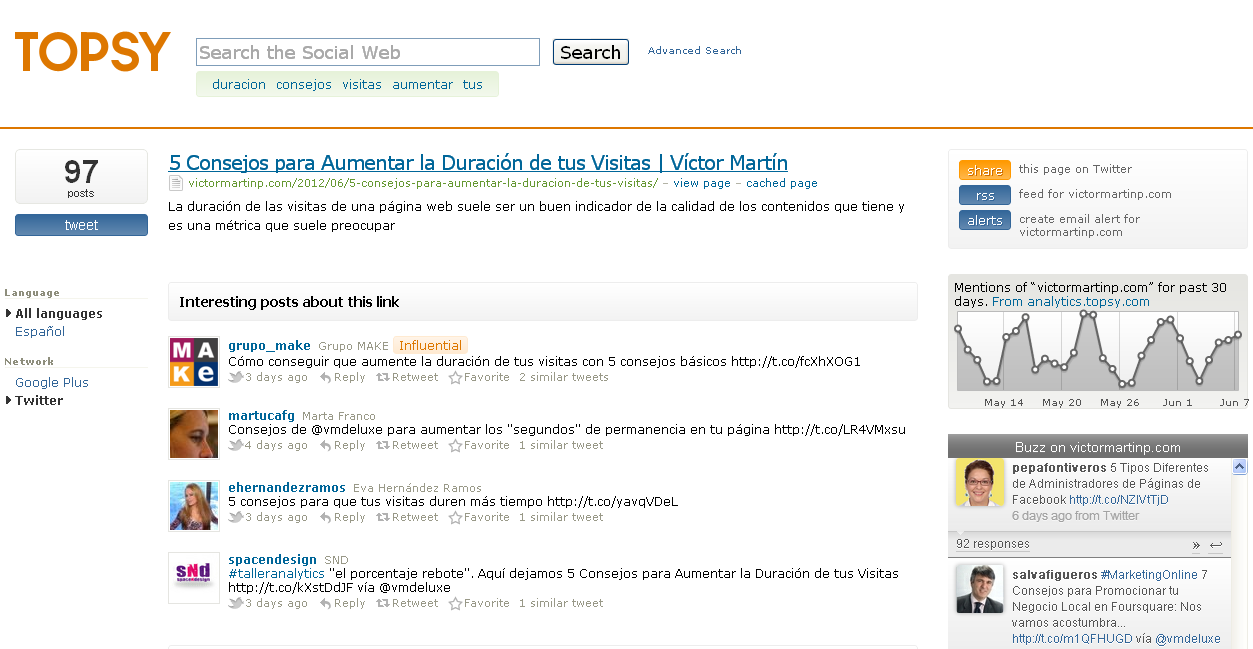Viewport: 1253px width, 649px height.
Task: Click Twitter bird icon on martucafg post
Action: pos(236,446)
